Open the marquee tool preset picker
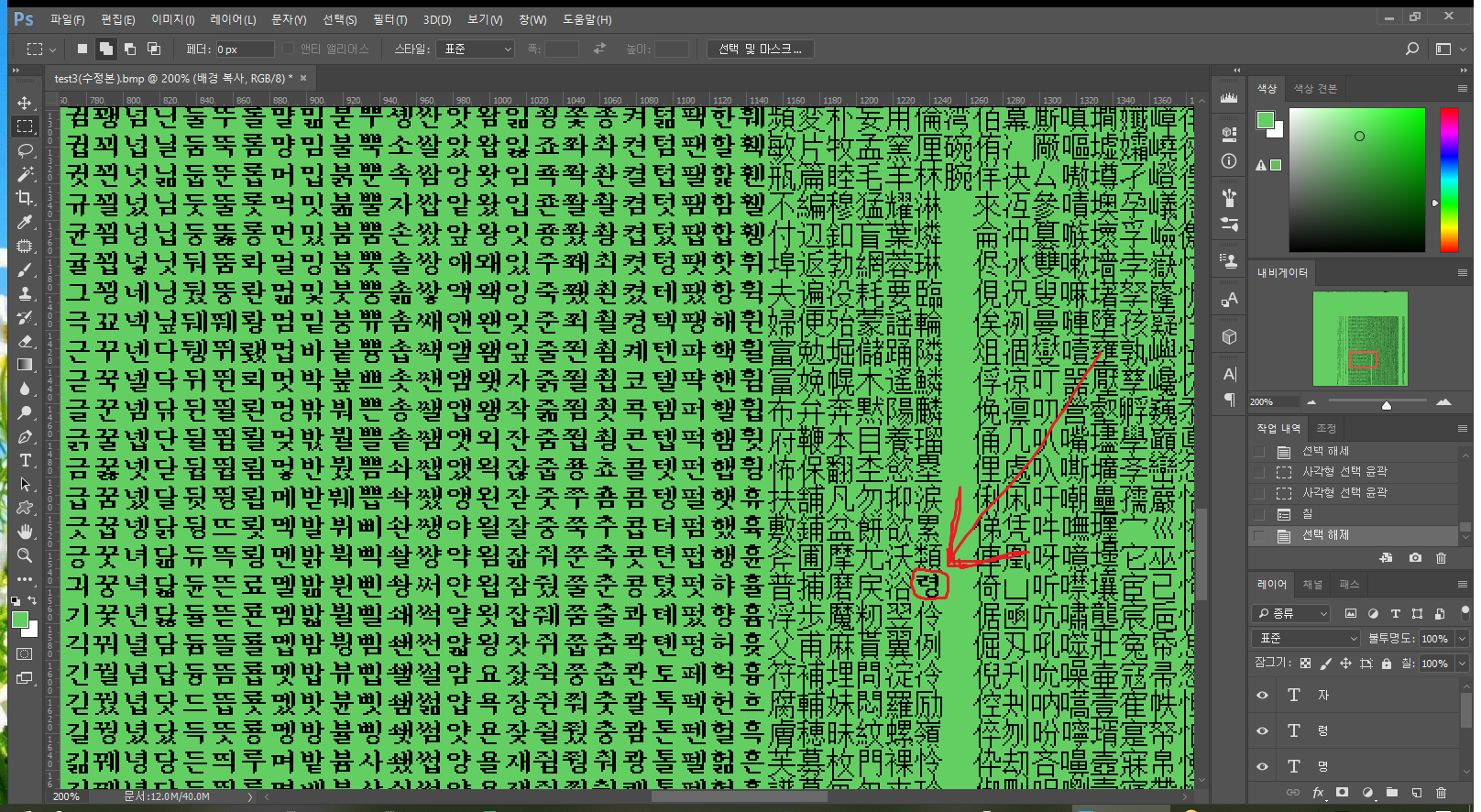The height and width of the screenshot is (812, 1481). (x=40, y=49)
